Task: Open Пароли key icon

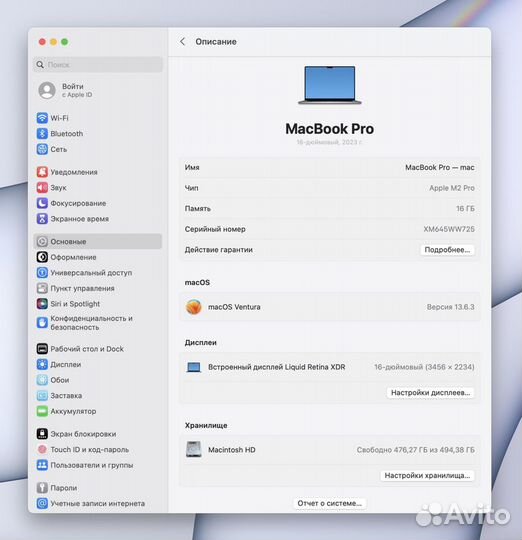Action: tap(42, 488)
